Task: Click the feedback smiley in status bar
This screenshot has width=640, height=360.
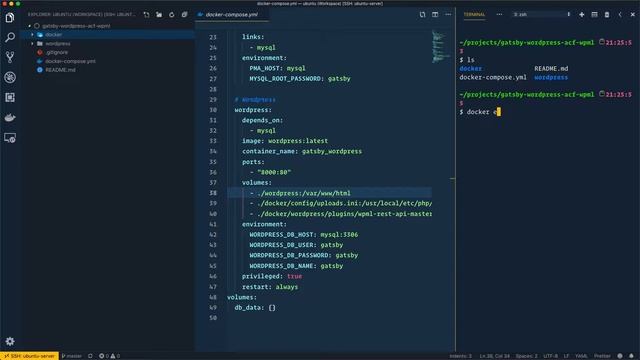Action: pos(620,356)
